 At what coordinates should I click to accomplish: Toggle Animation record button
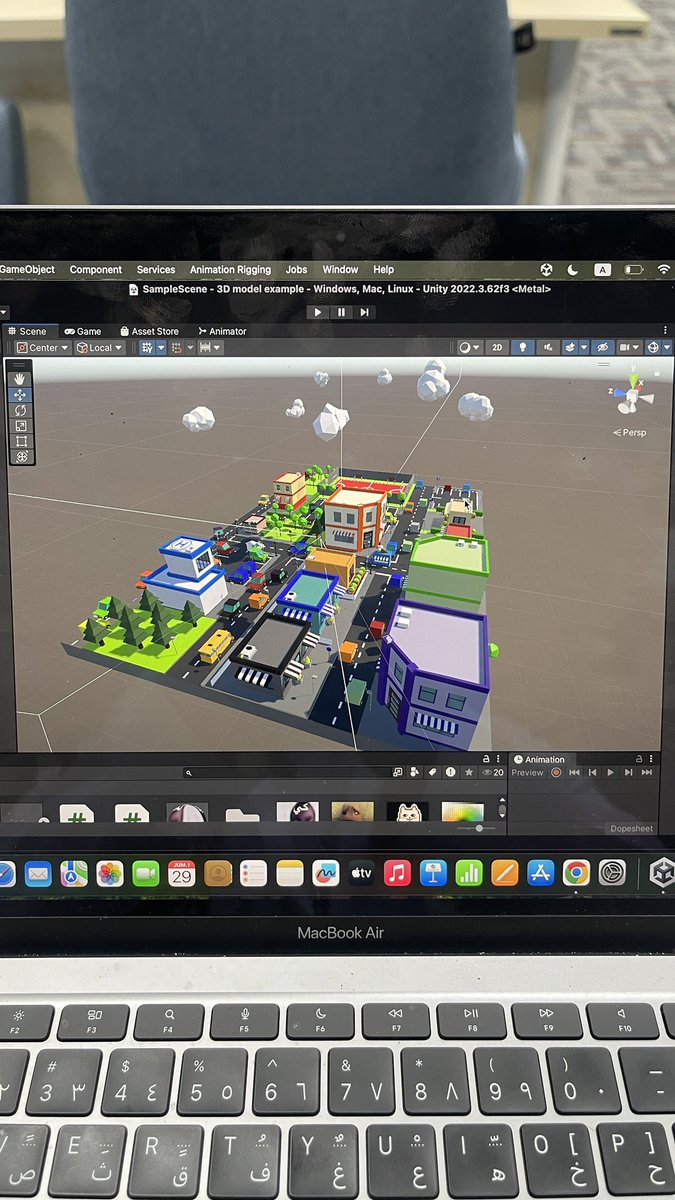[x=557, y=772]
